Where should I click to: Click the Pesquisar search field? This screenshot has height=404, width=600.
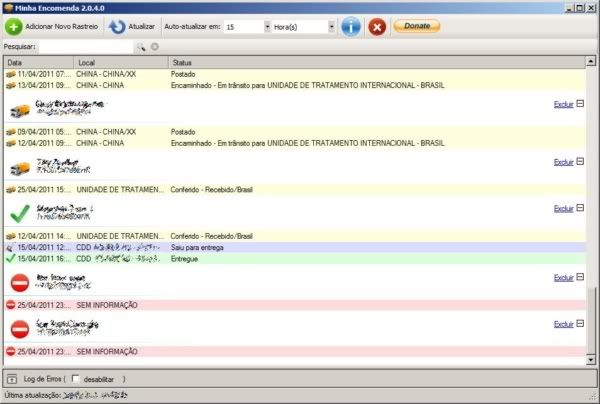point(86,47)
